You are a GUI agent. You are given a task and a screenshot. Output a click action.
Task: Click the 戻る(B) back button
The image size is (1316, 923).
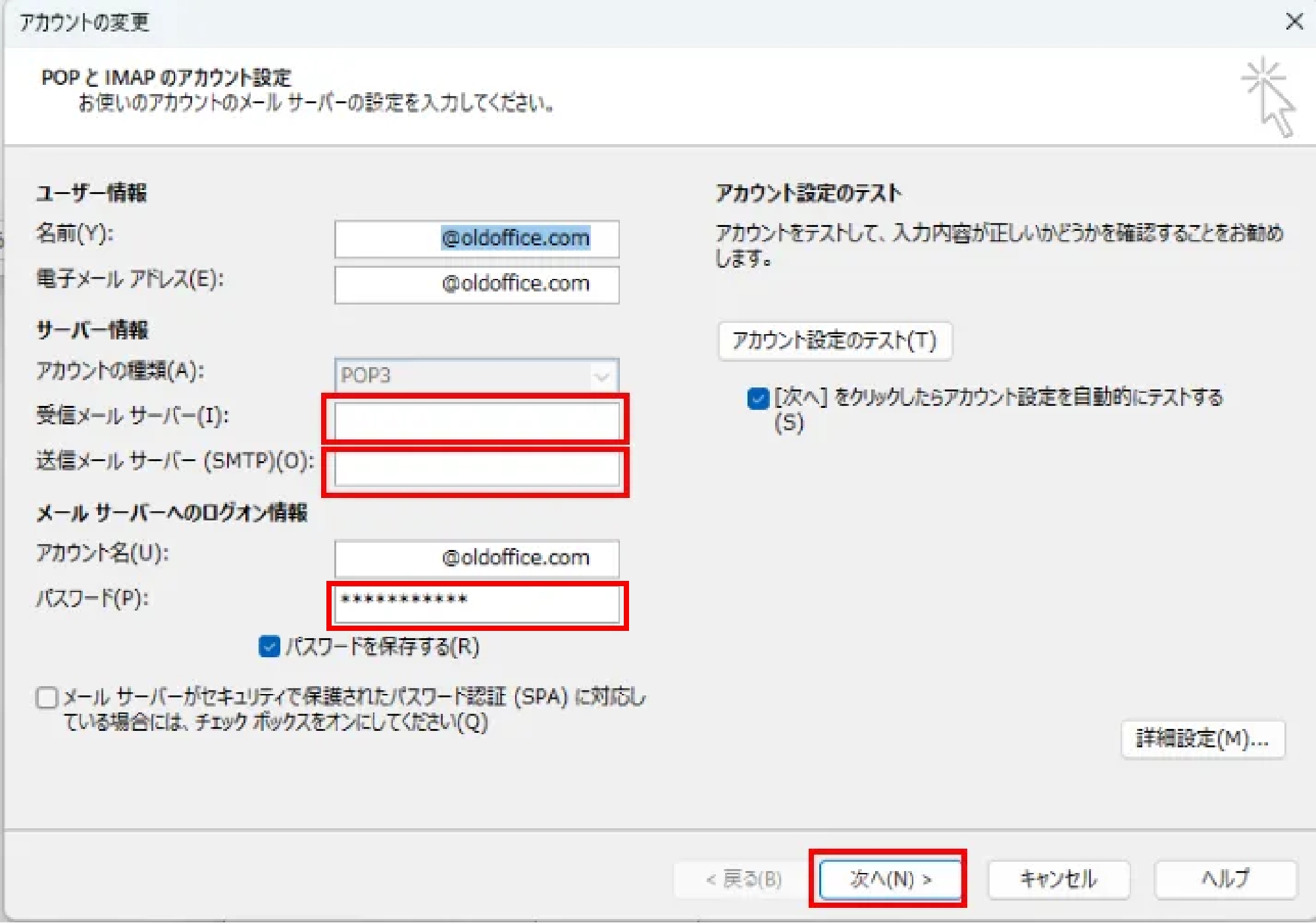click(x=744, y=880)
